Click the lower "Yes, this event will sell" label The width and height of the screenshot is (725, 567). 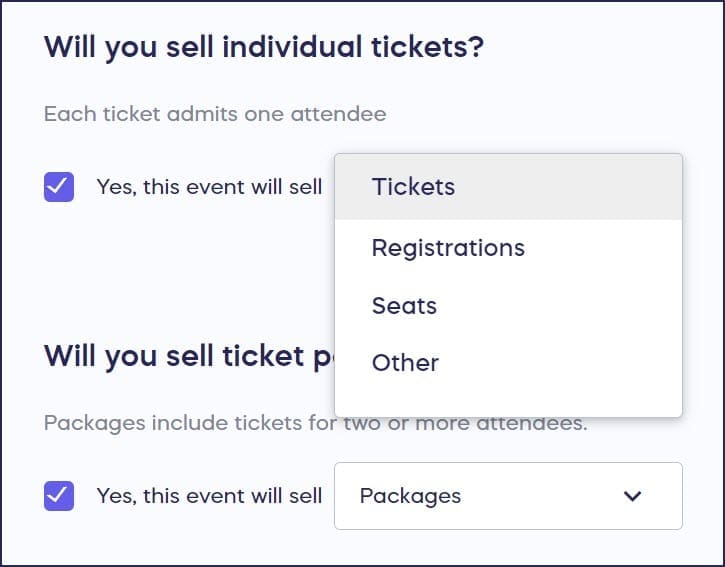[x=209, y=495]
